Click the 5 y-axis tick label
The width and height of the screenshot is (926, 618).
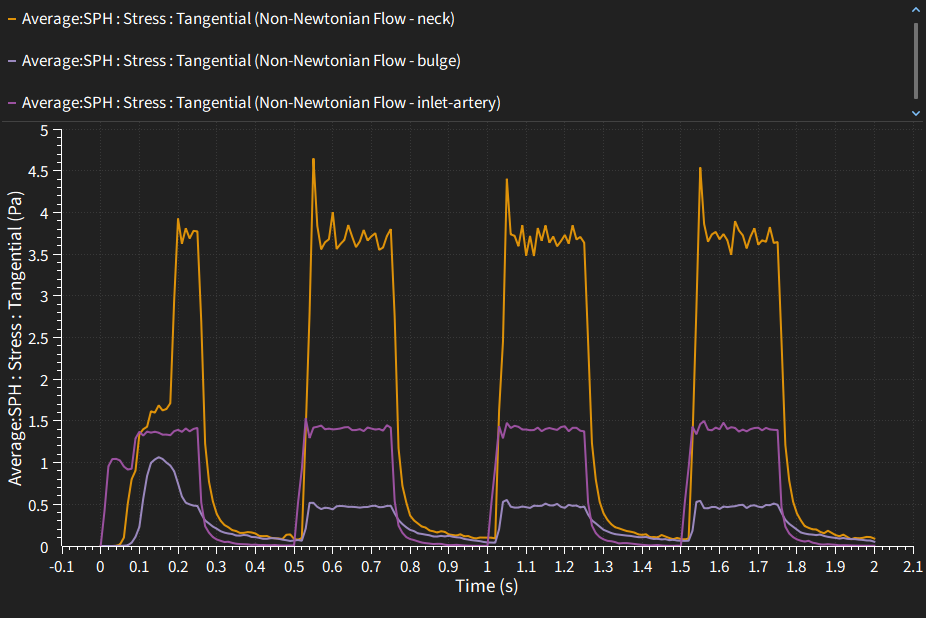pos(44,130)
